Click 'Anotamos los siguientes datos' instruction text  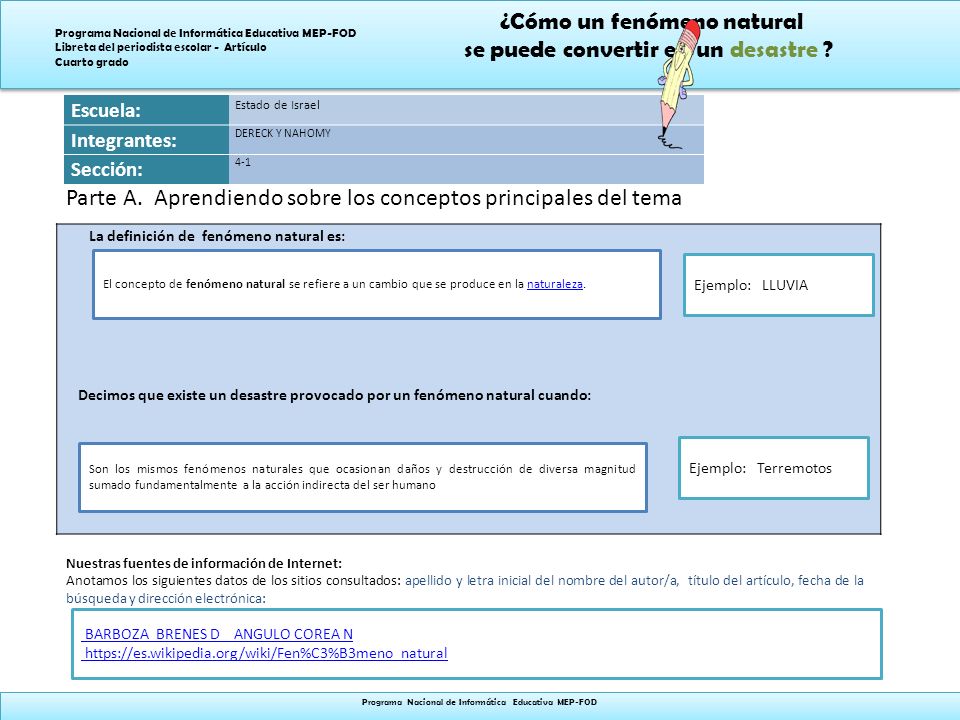[465, 589]
